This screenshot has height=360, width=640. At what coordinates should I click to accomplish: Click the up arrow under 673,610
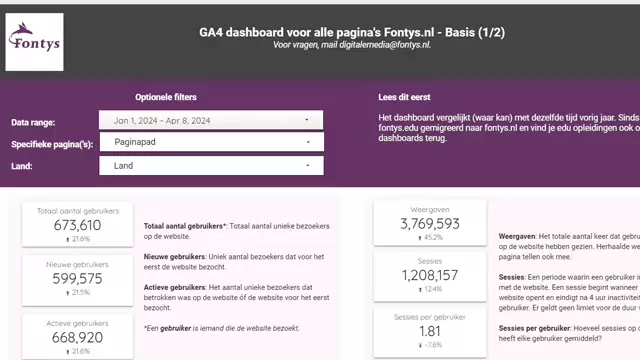click(68, 240)
